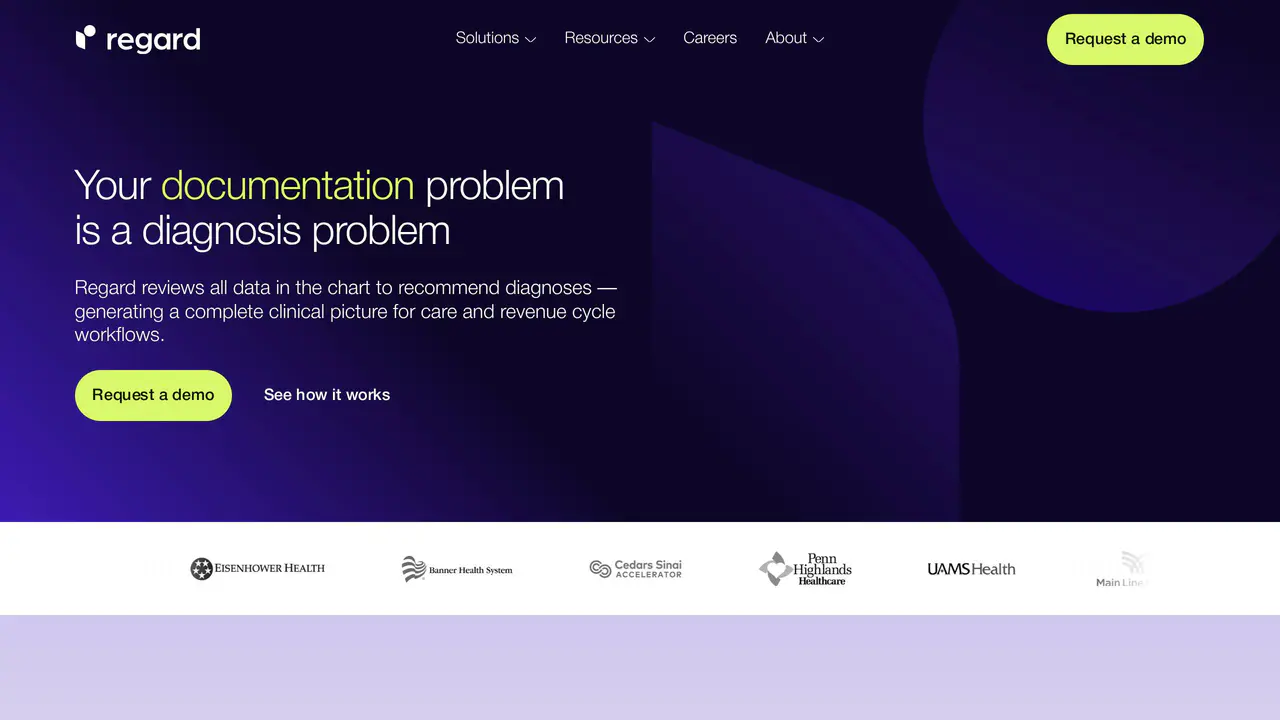Expand the About chevron arrow
This screenshot has height=720, width=1280.
[818, 39]
